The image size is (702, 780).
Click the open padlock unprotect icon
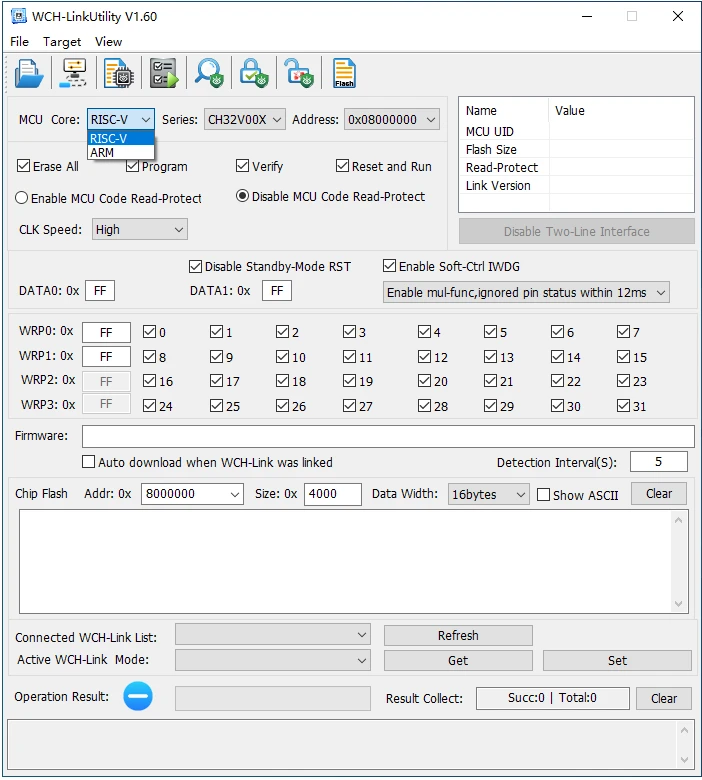tap(298, 73)
